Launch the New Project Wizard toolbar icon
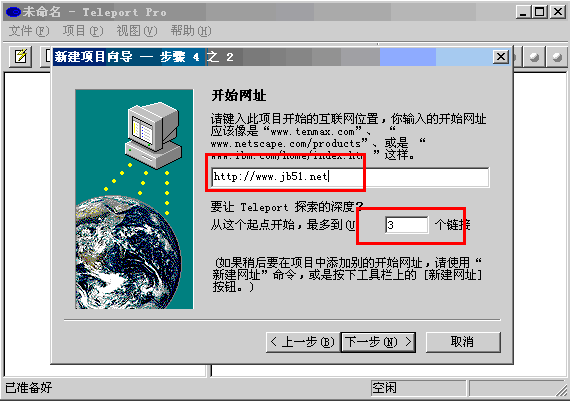Screen dimensions: 570x401 click(20, 56)
